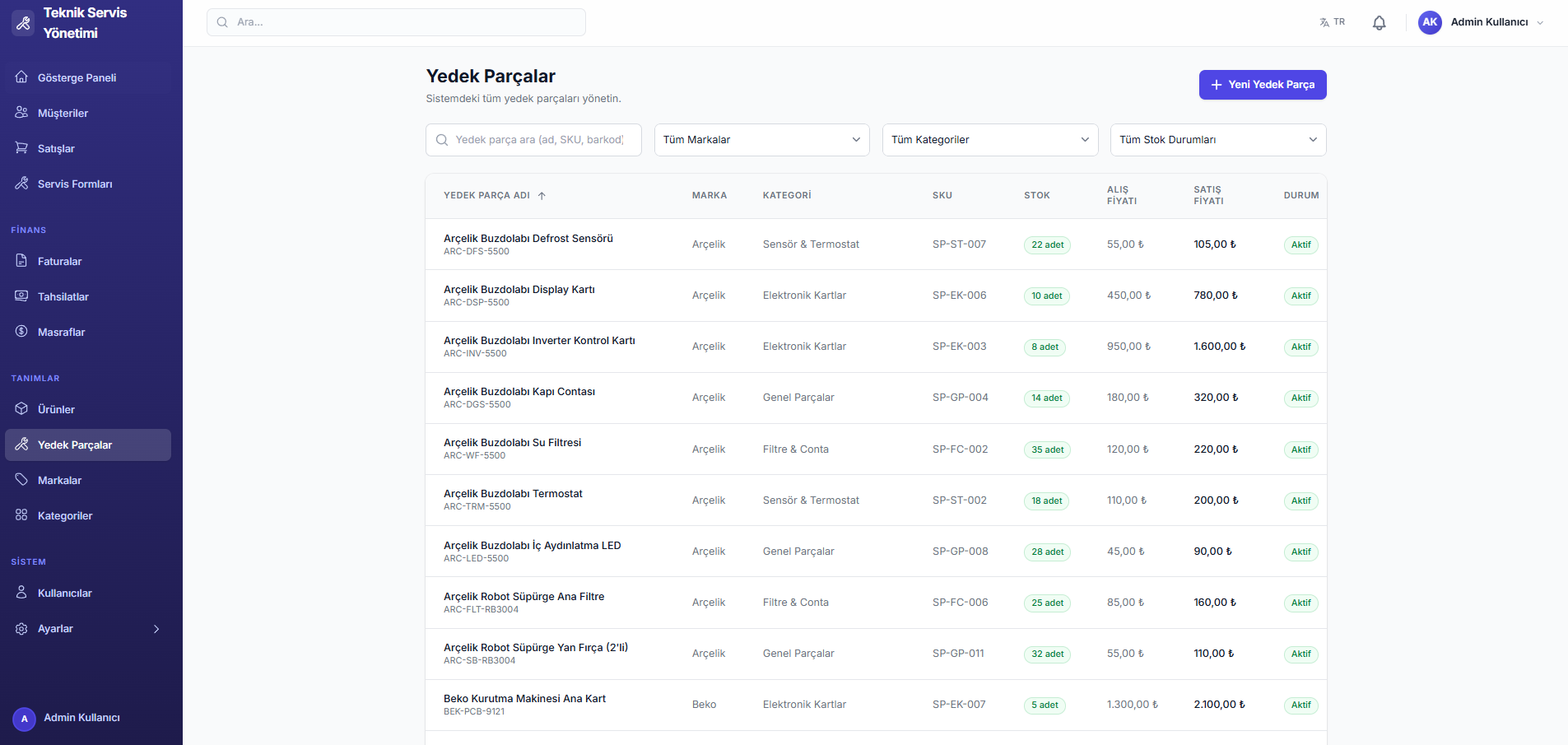
Task: Click the notification bell icon
Action: [1379, 23]
